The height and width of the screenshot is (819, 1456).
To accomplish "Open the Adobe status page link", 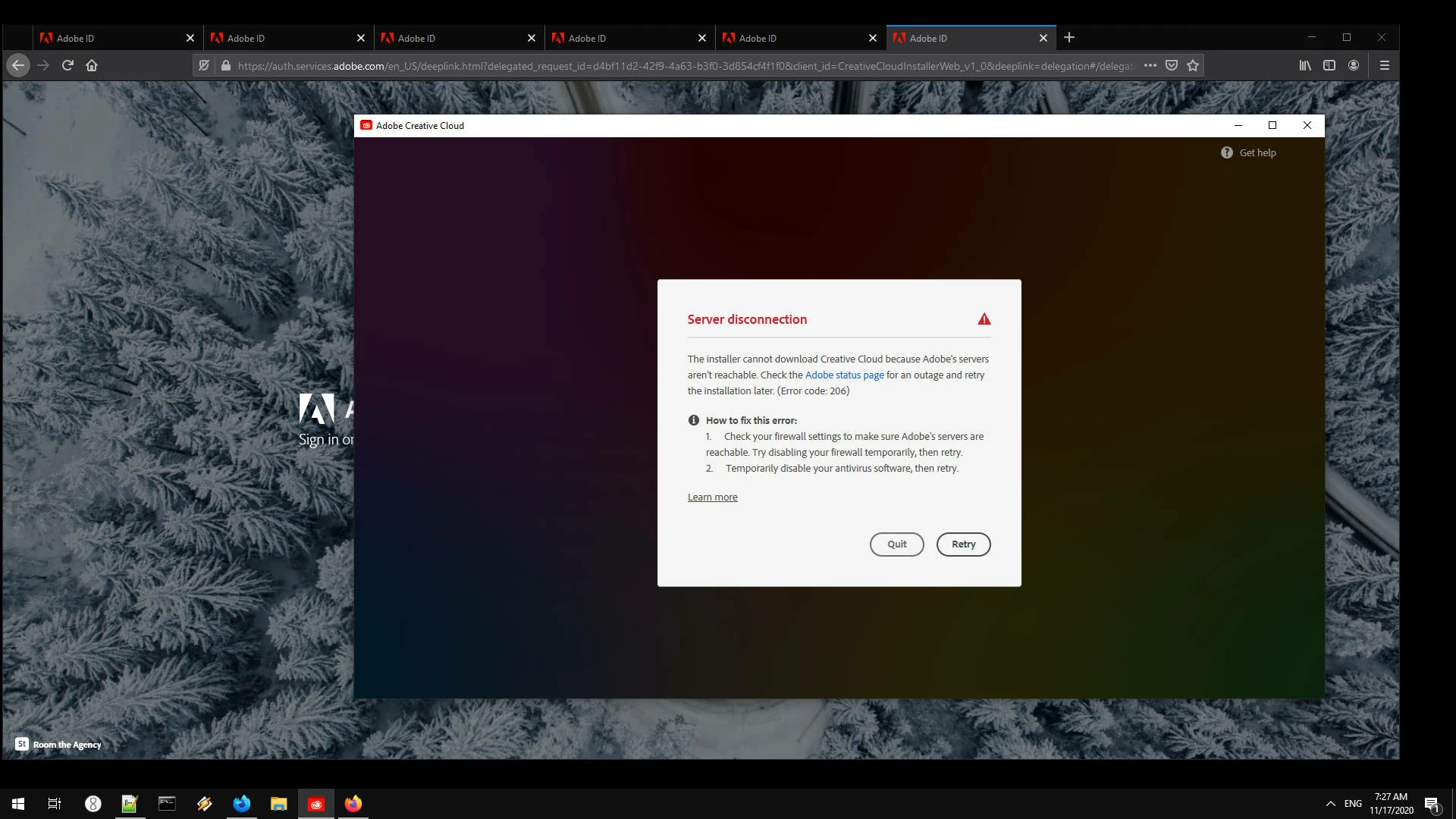I will pyautogui.click(x=844, y=375).
